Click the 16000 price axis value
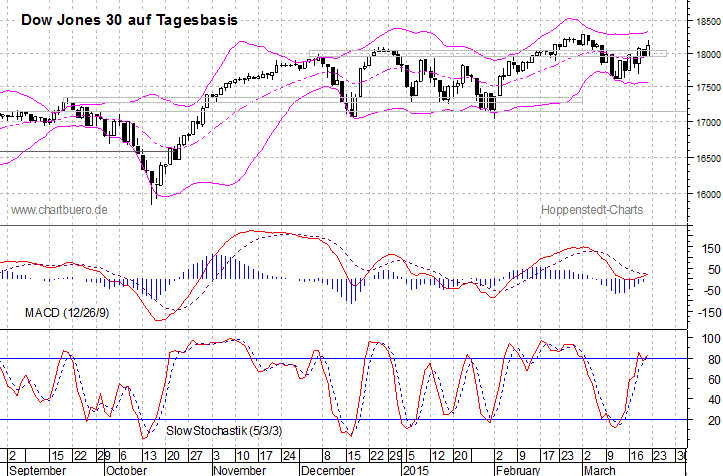 707,195
